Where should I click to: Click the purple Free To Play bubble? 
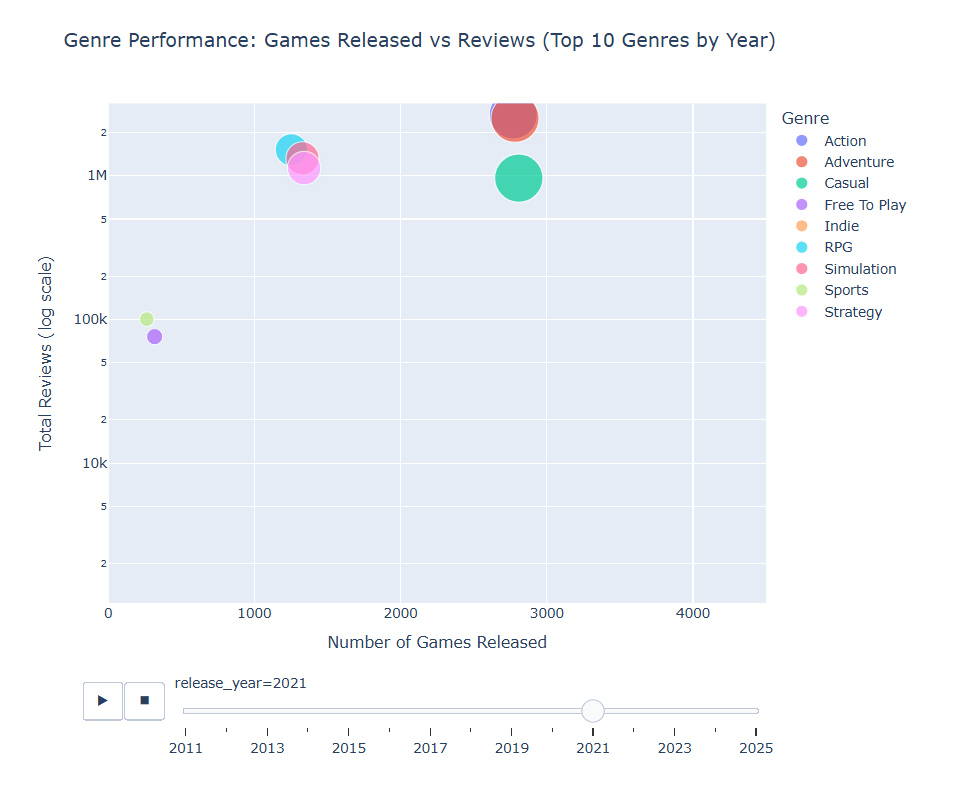(155, 337)
